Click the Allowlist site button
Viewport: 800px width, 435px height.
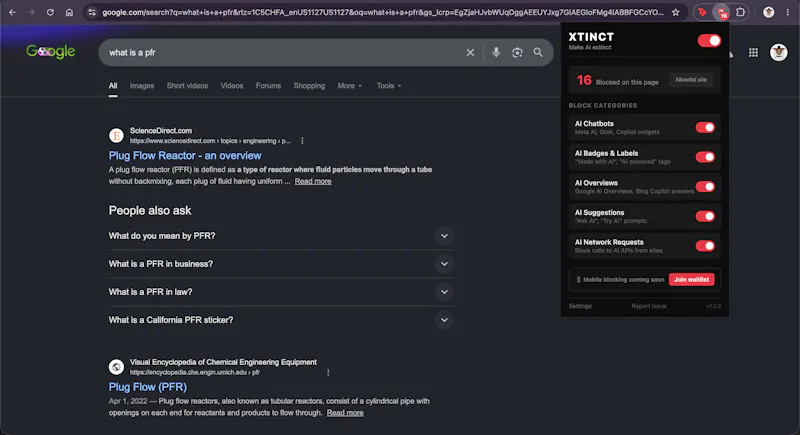click(x=691, y=80)
